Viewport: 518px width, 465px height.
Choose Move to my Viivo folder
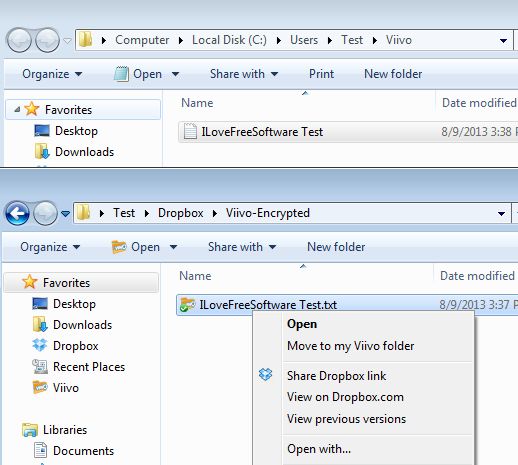click(x=350, y=346)
